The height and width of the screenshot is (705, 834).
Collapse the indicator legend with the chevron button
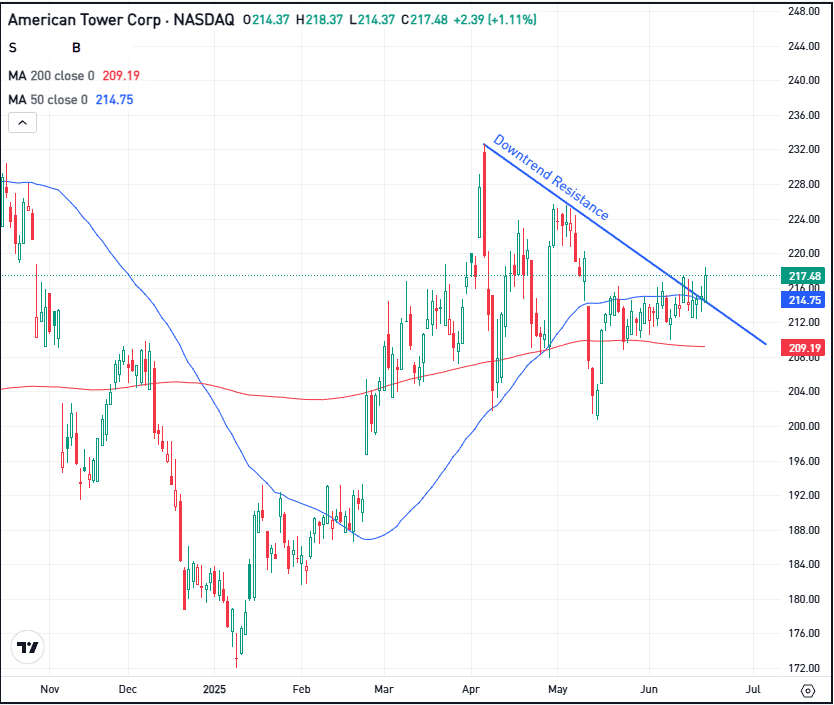pos(22,123)
